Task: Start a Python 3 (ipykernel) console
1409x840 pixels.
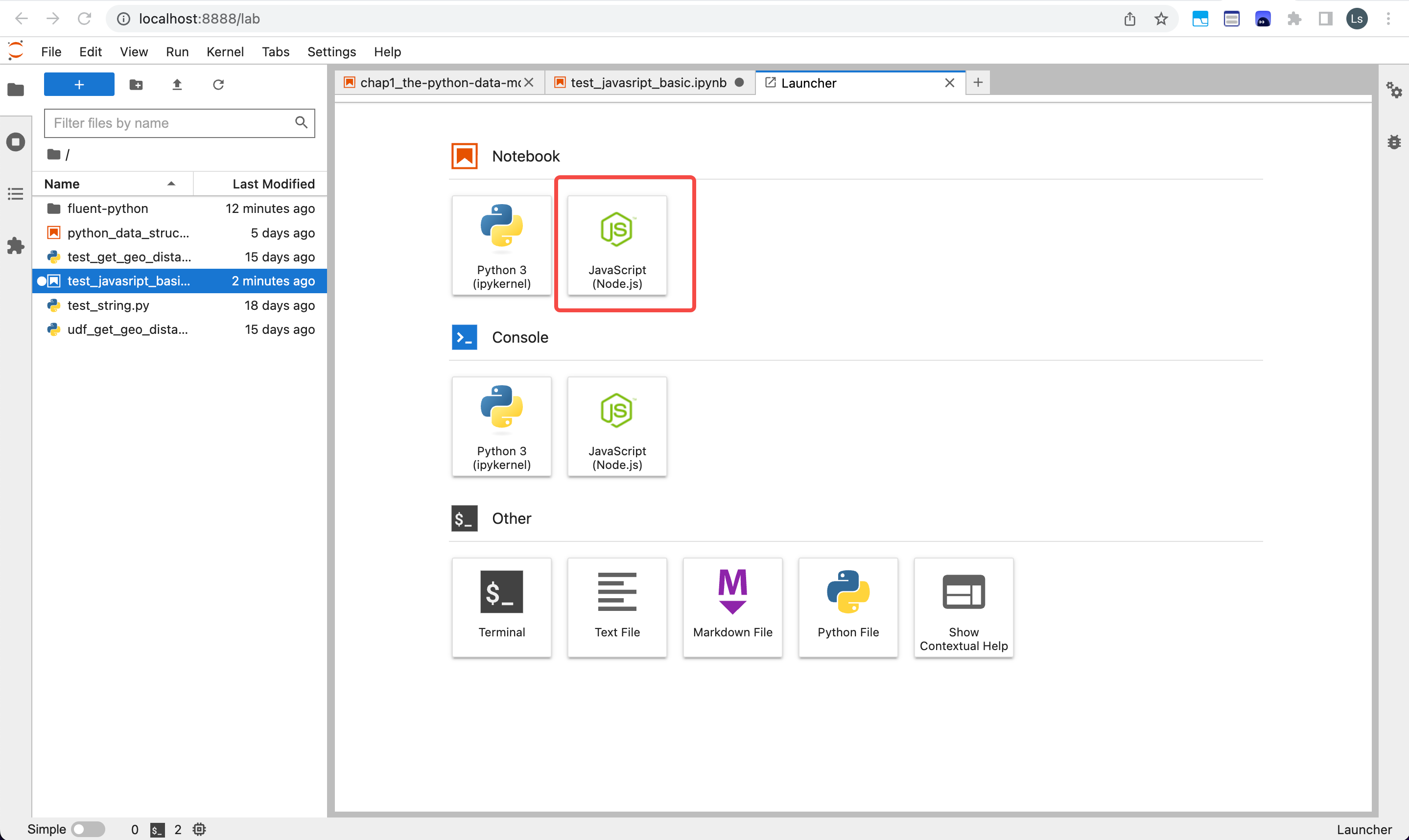Action: point(501,426)
